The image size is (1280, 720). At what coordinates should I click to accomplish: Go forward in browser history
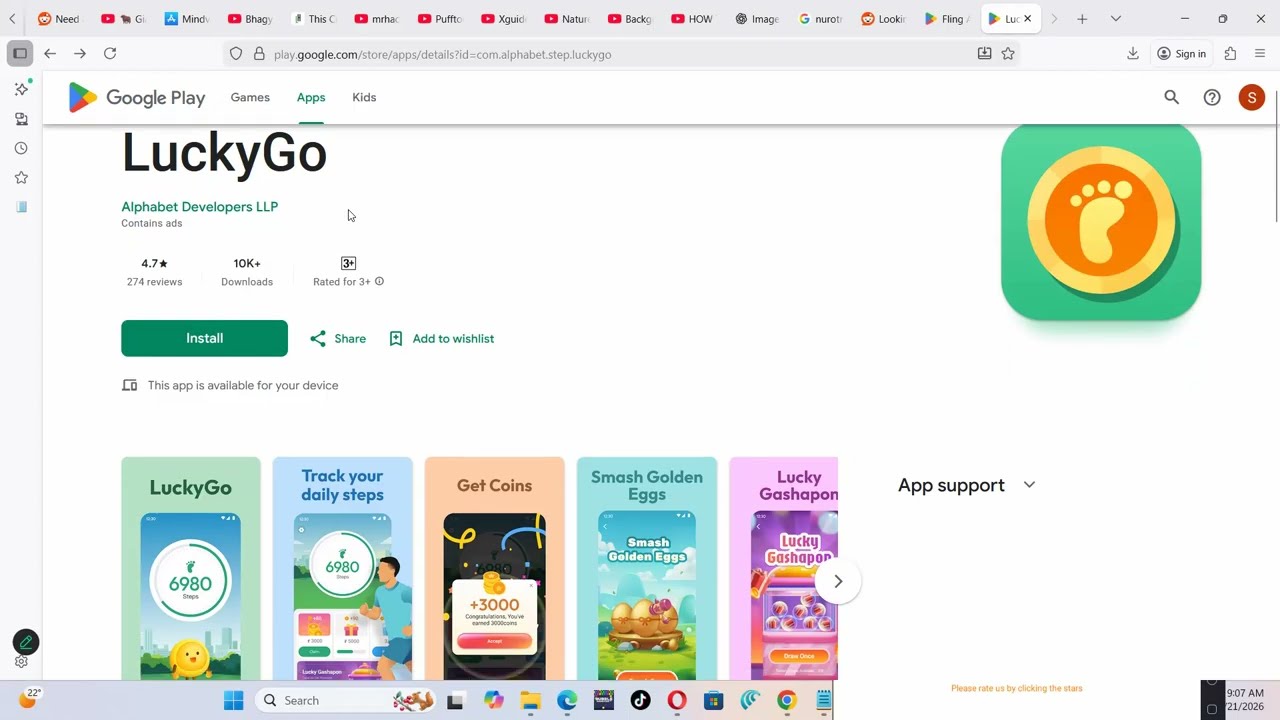pos(80,53)
